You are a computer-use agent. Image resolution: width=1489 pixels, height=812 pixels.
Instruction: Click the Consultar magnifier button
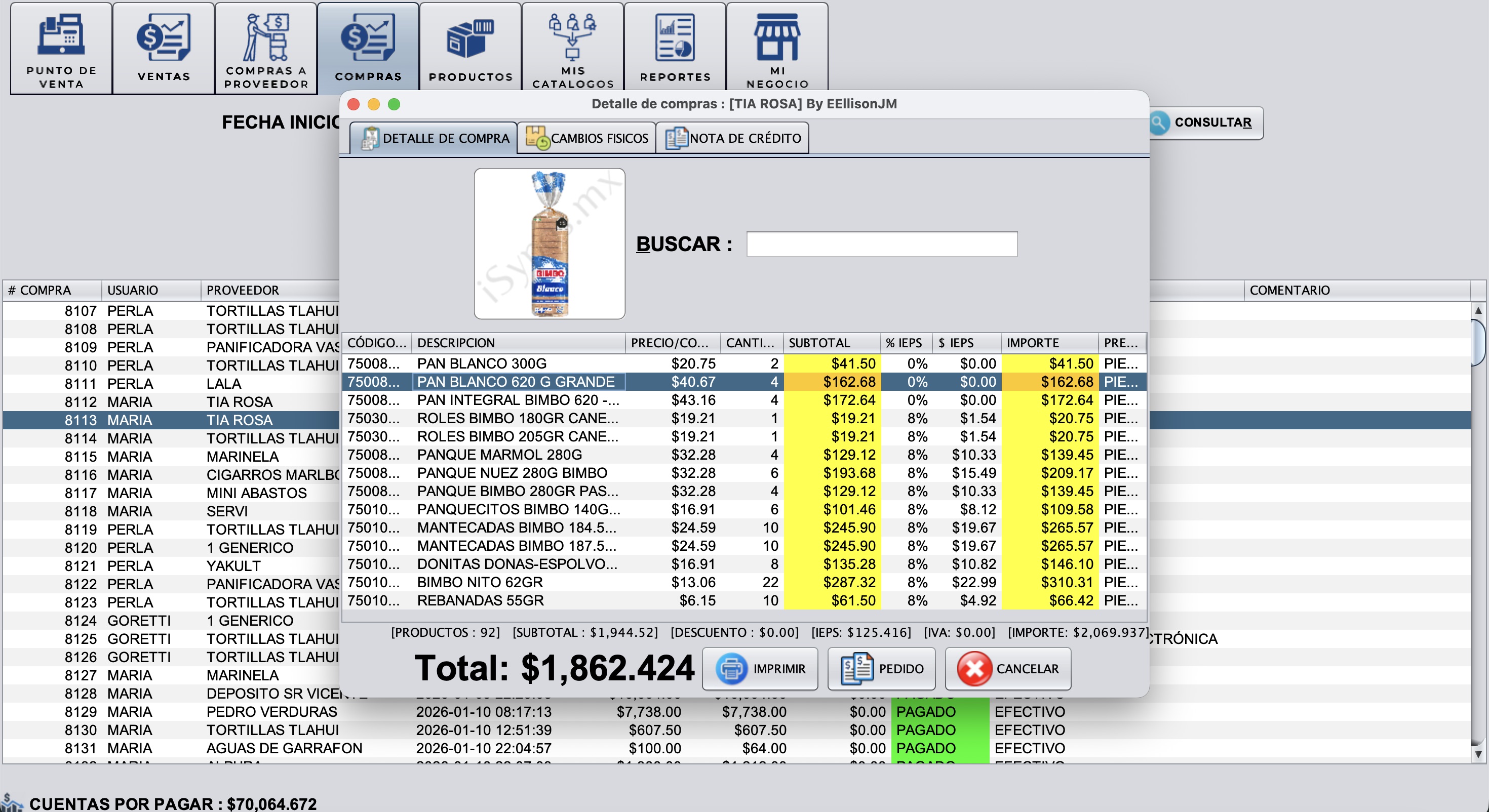click(x=1205, y=123)
